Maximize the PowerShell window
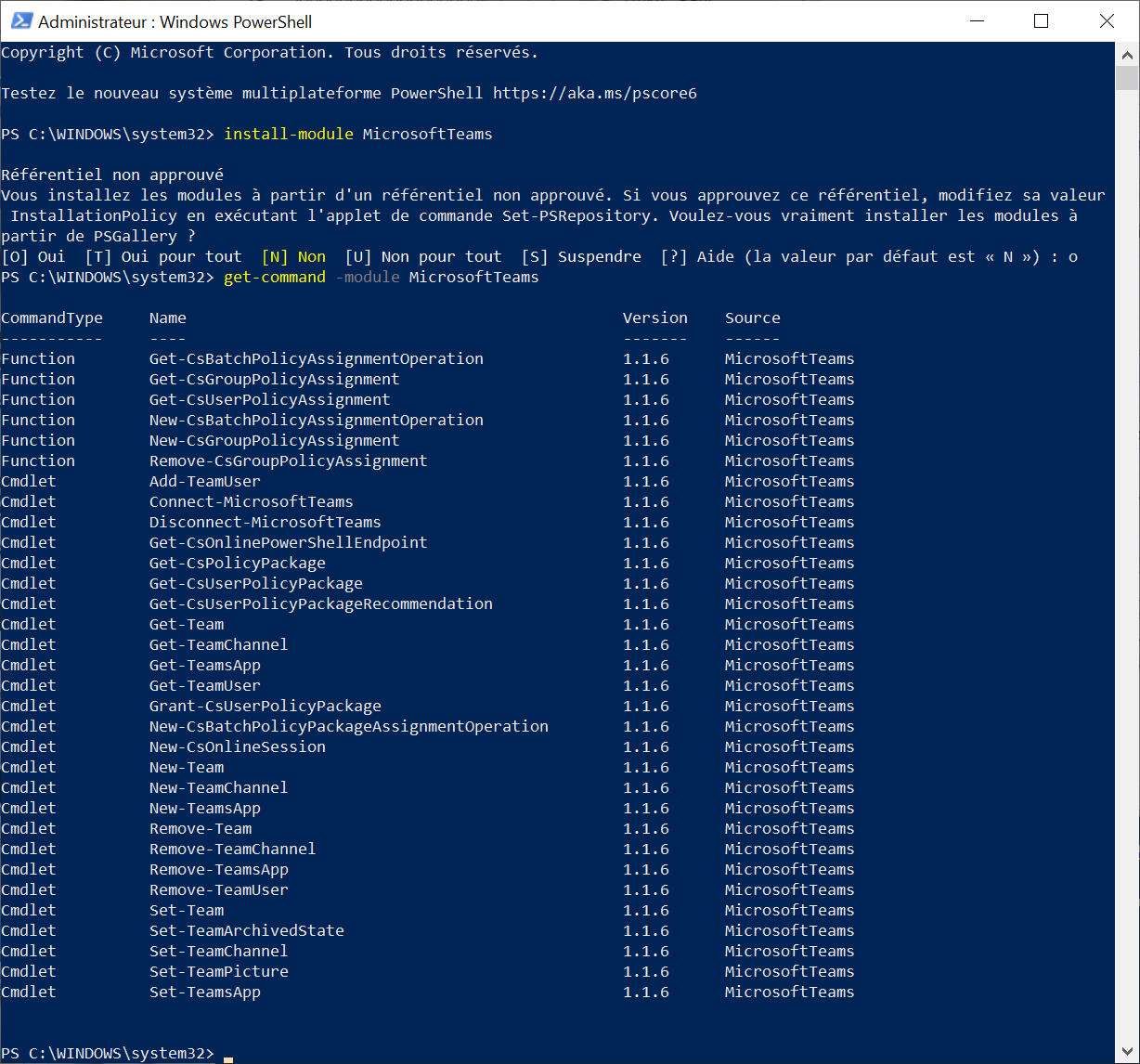This screenshot has width=1140, height=1064. pos(1041,20)
